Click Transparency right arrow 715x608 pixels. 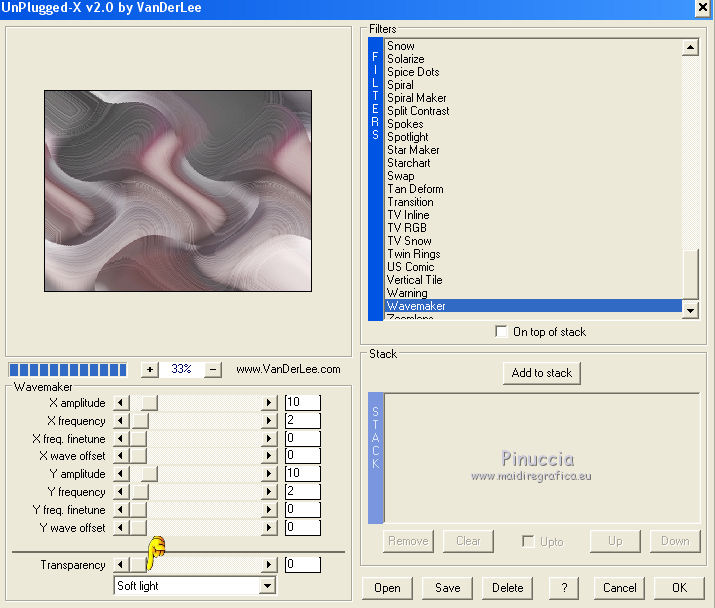coord(269,565)
